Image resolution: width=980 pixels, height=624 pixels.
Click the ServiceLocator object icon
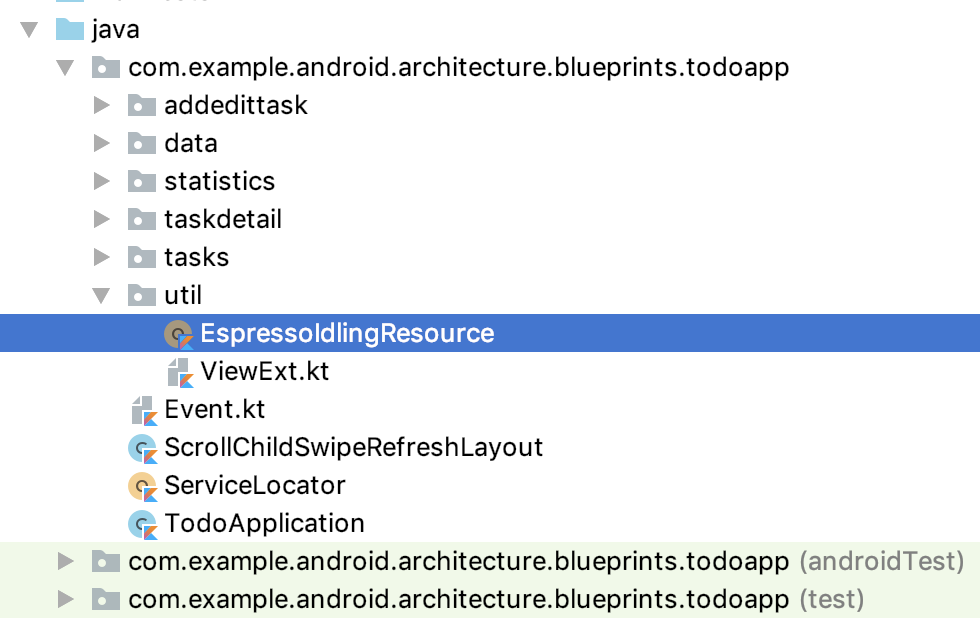(143, 486)
